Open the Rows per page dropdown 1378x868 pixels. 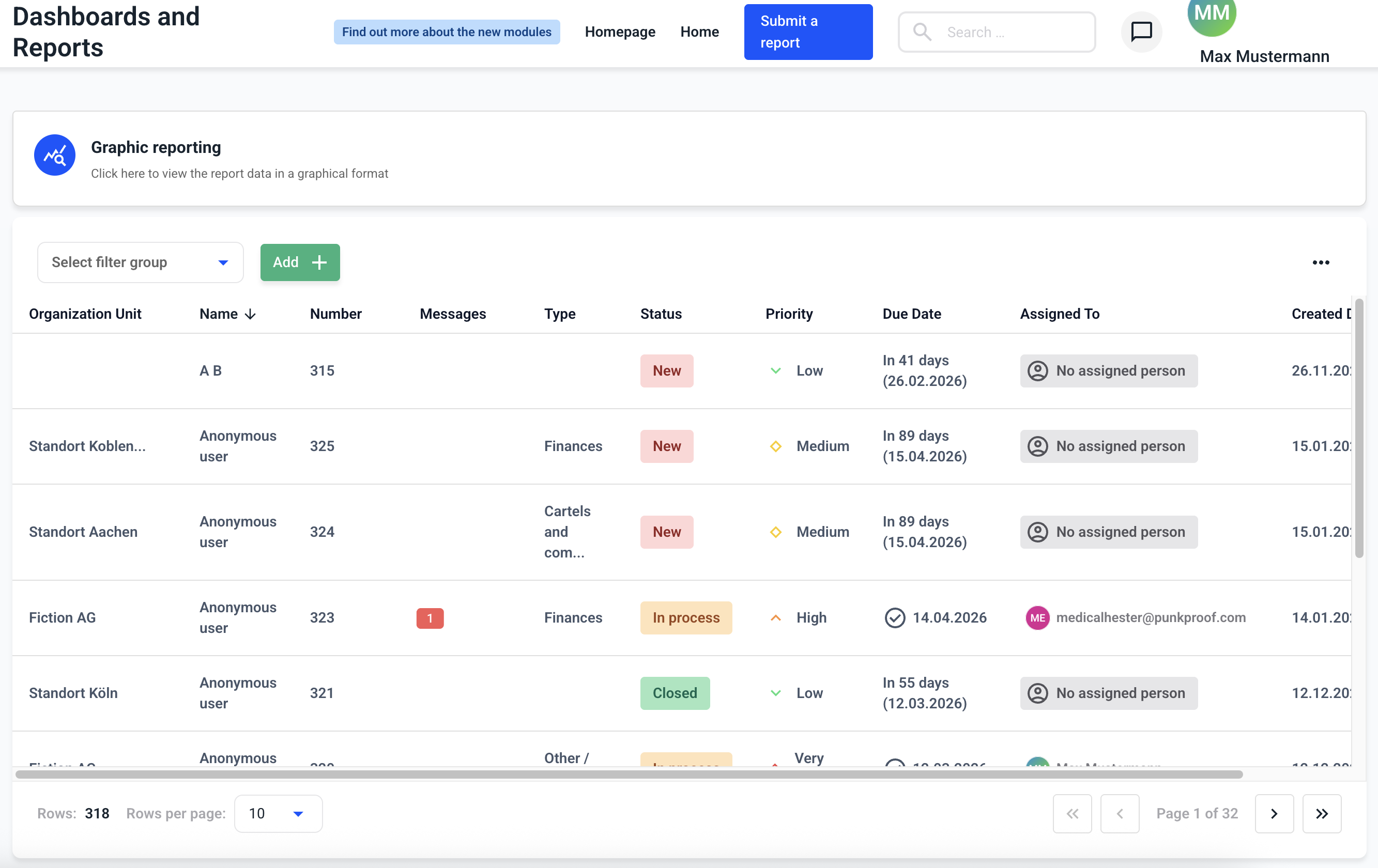tap(278, 814)
